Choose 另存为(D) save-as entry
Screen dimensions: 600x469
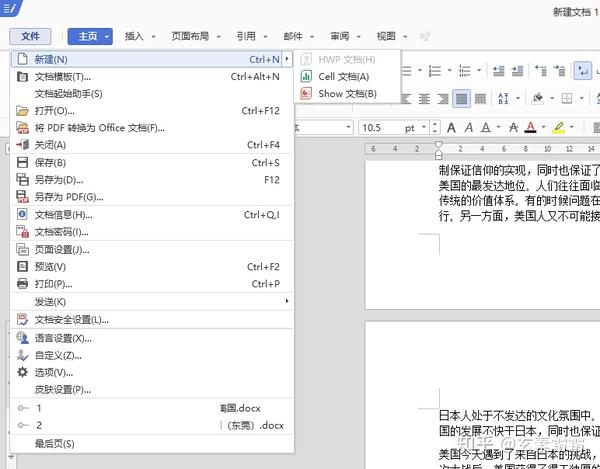[x=152, y=180]
